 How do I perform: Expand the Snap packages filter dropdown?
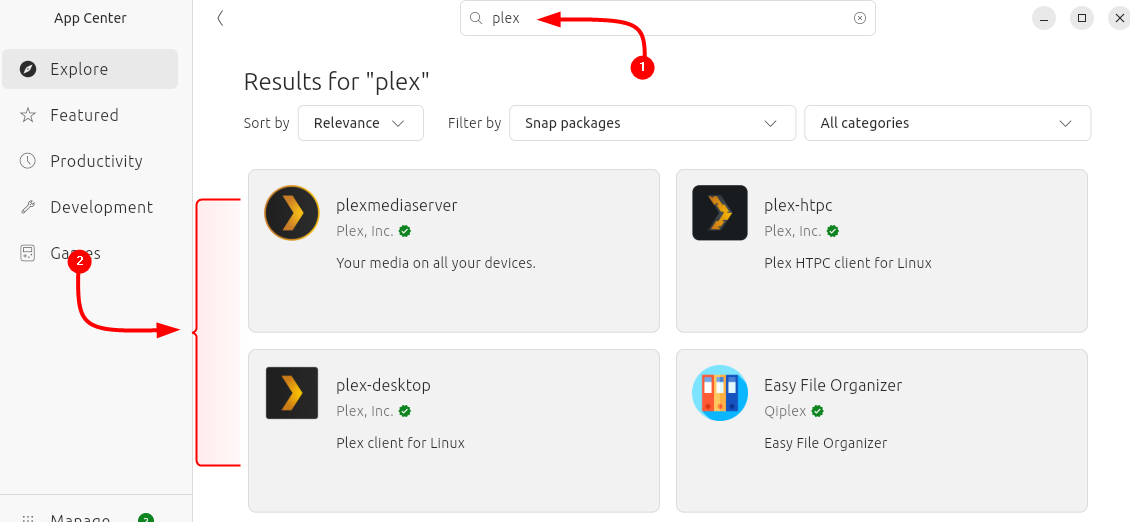point(652,123)
